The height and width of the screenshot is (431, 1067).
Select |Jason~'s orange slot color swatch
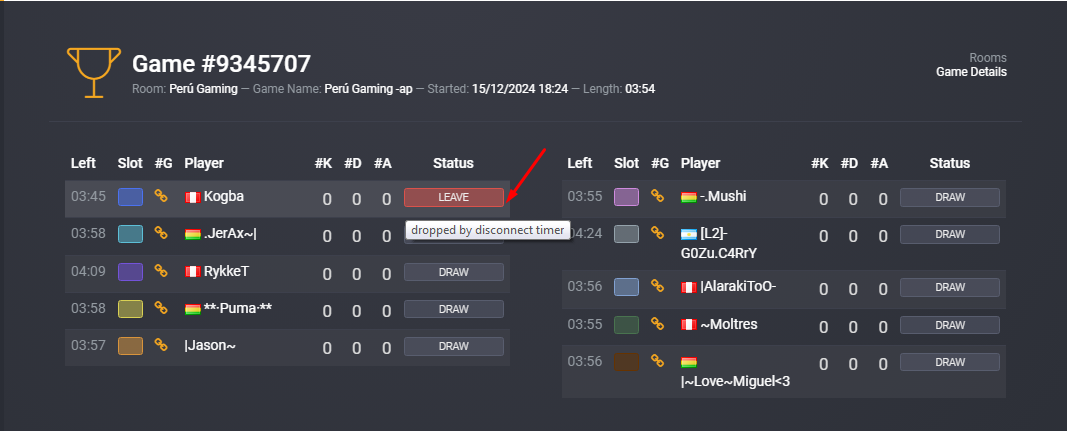click(x=130, y=345)
